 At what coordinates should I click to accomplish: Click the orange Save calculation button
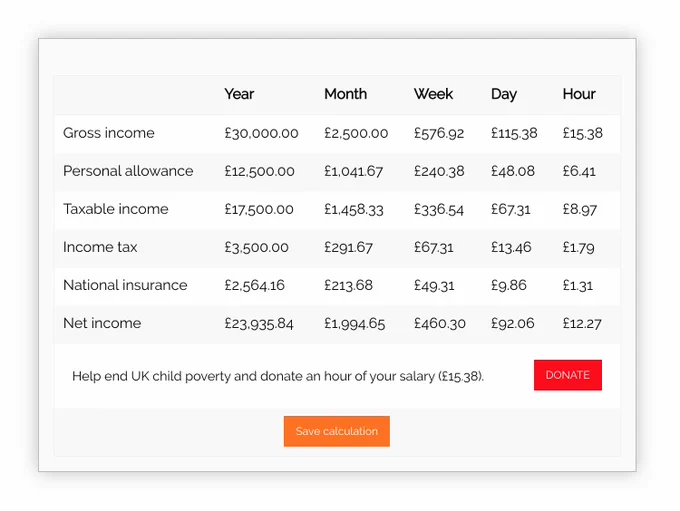point(337,431)
